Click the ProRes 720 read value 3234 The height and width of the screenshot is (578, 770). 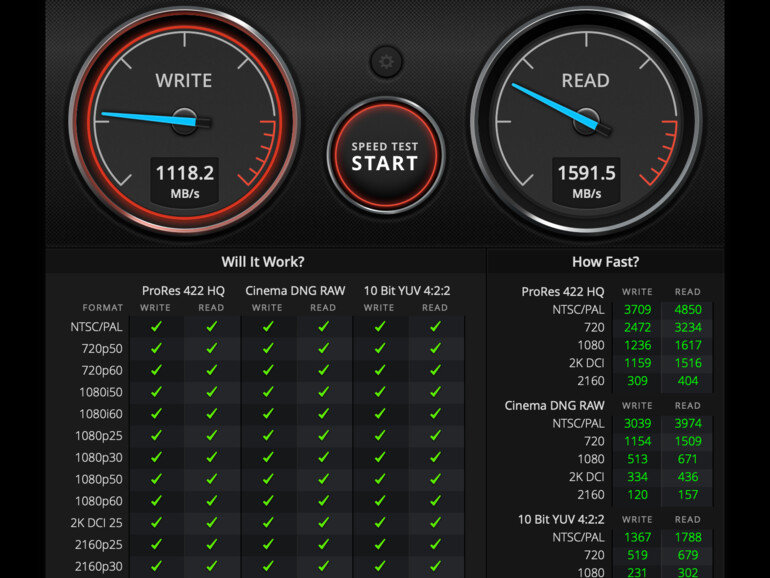[688, 328]
